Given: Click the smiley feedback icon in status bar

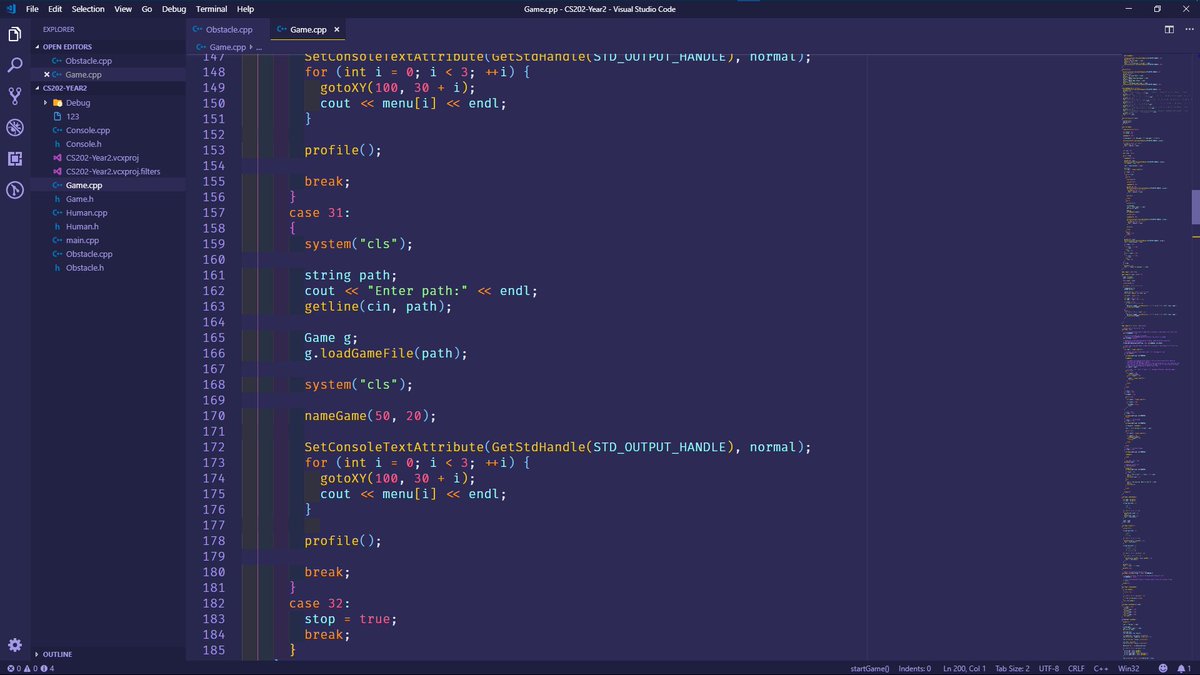Looking at the screenshot, I should pyautogui.click(x=1163, y=668).
